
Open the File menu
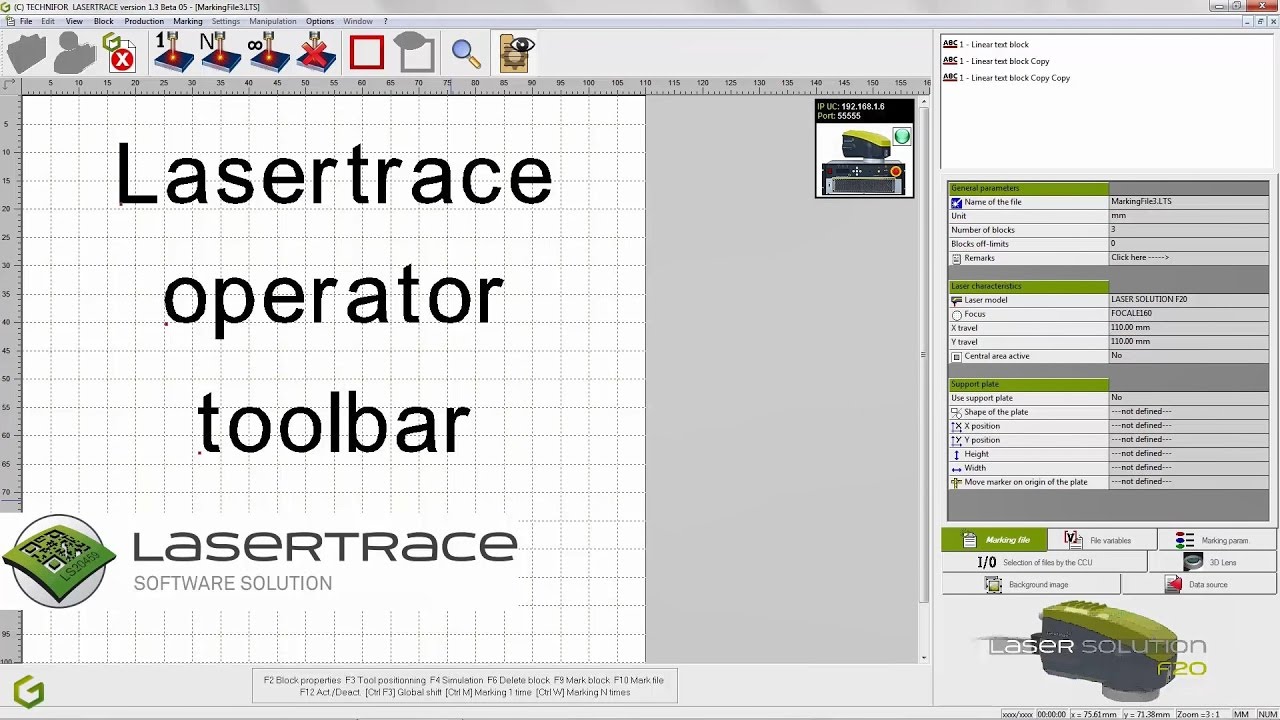point(26,21)
